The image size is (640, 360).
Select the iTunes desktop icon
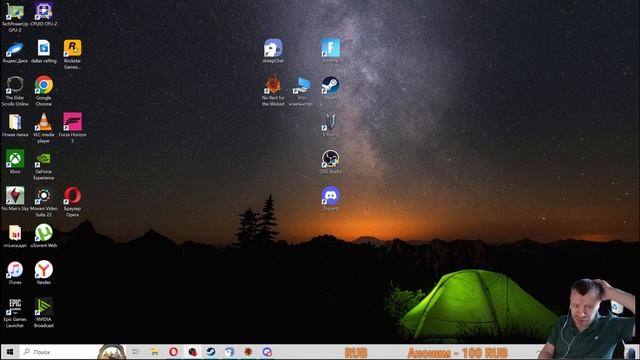pos(15,273)
